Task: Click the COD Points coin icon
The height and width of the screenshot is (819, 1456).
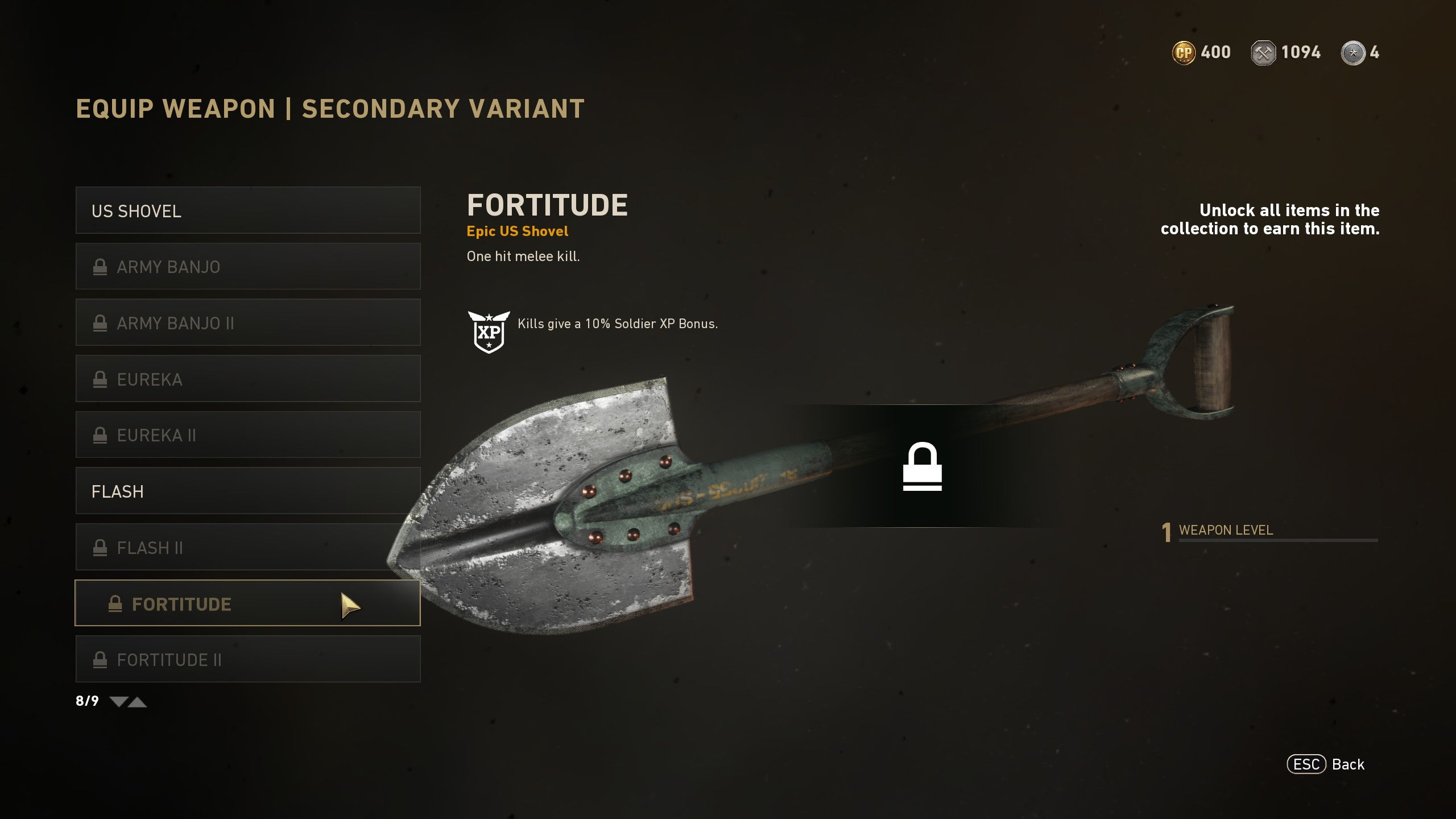Action: [x=1184, y=53]
